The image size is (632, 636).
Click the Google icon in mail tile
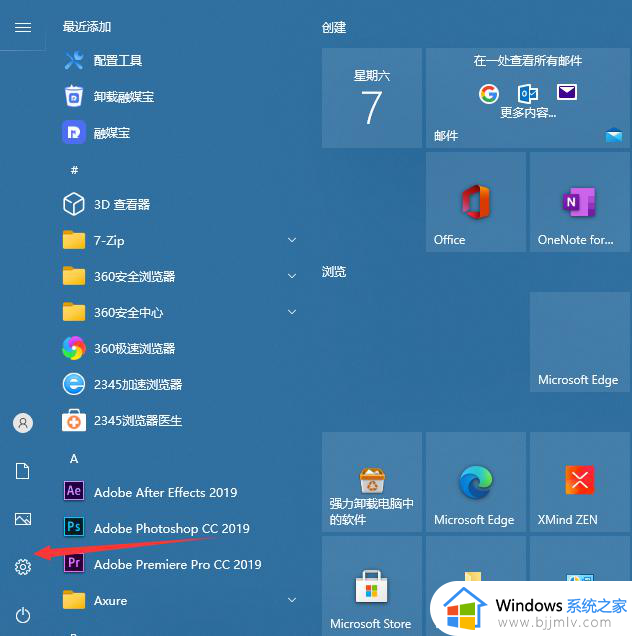coord(489,94)
